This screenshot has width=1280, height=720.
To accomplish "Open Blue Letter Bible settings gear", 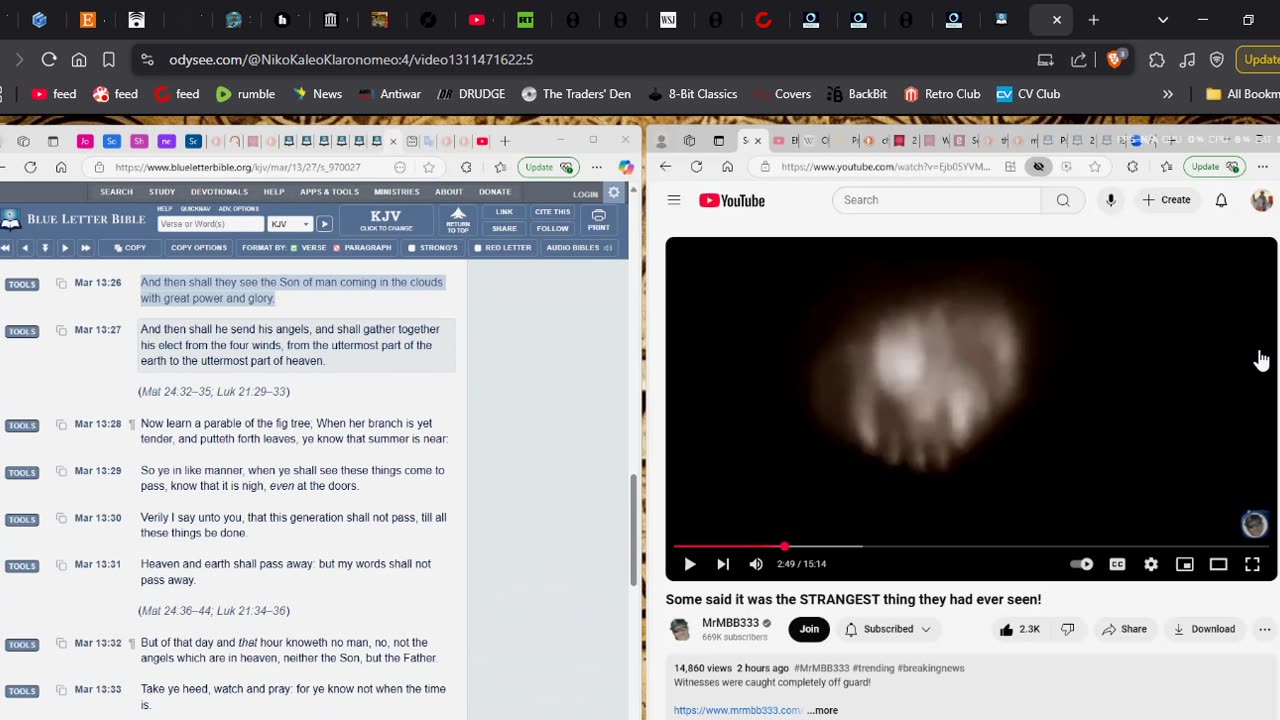I will click(614, 193).
